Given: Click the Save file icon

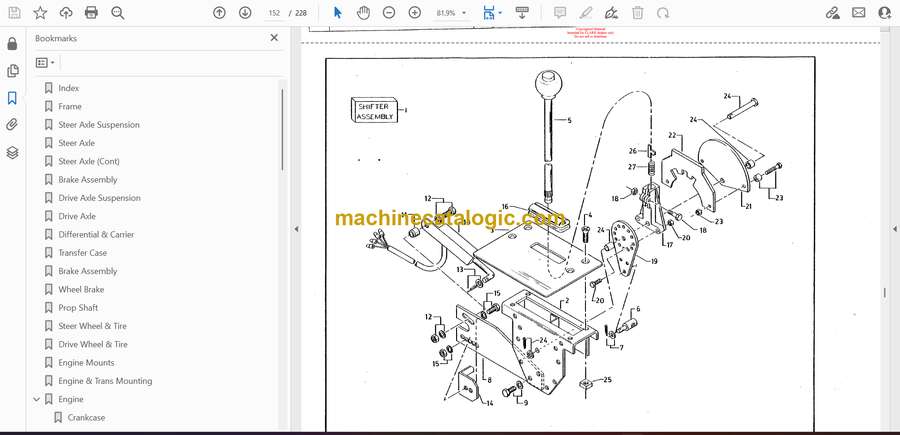Looking at the screenshot, I should 14,13.
